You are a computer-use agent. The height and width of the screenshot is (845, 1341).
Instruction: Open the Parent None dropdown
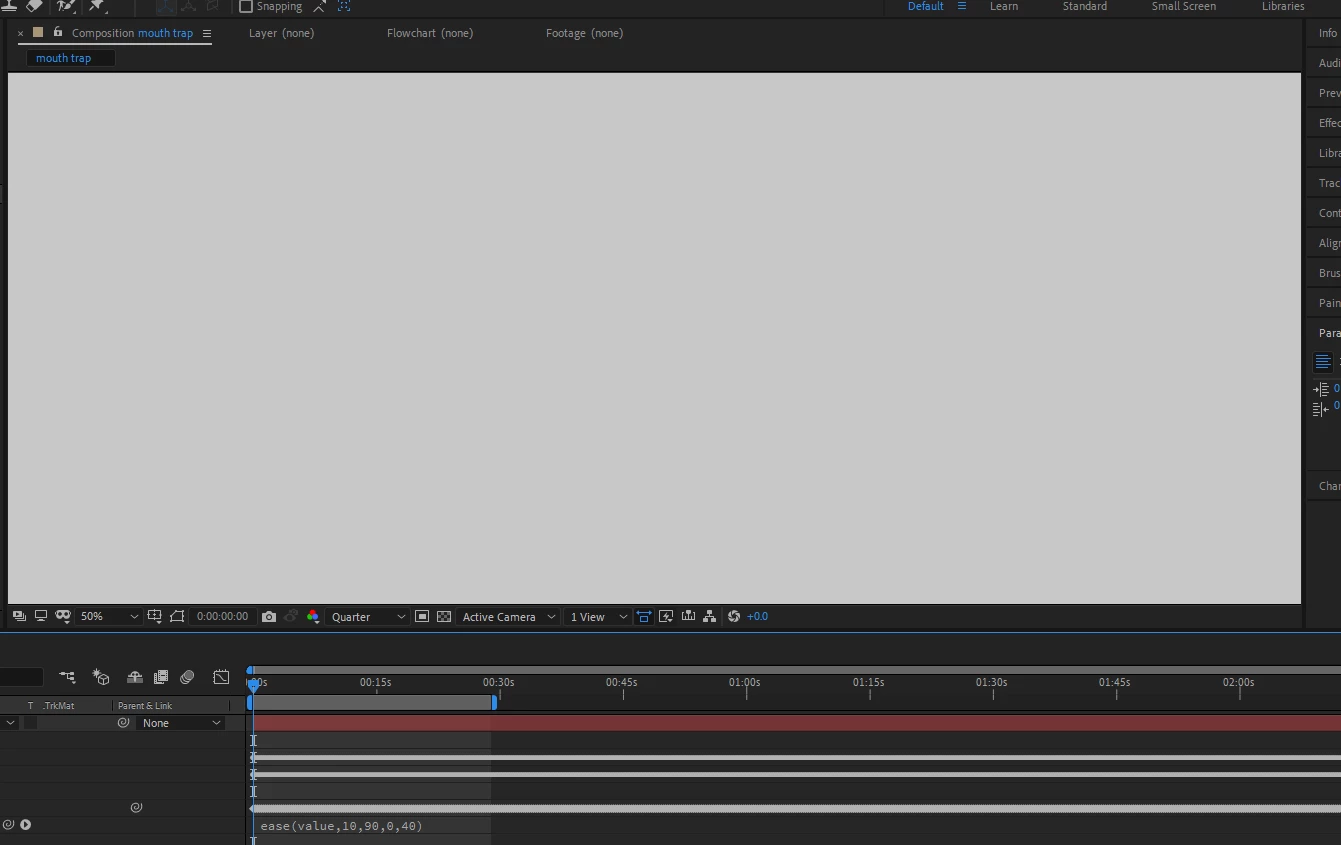181,723
